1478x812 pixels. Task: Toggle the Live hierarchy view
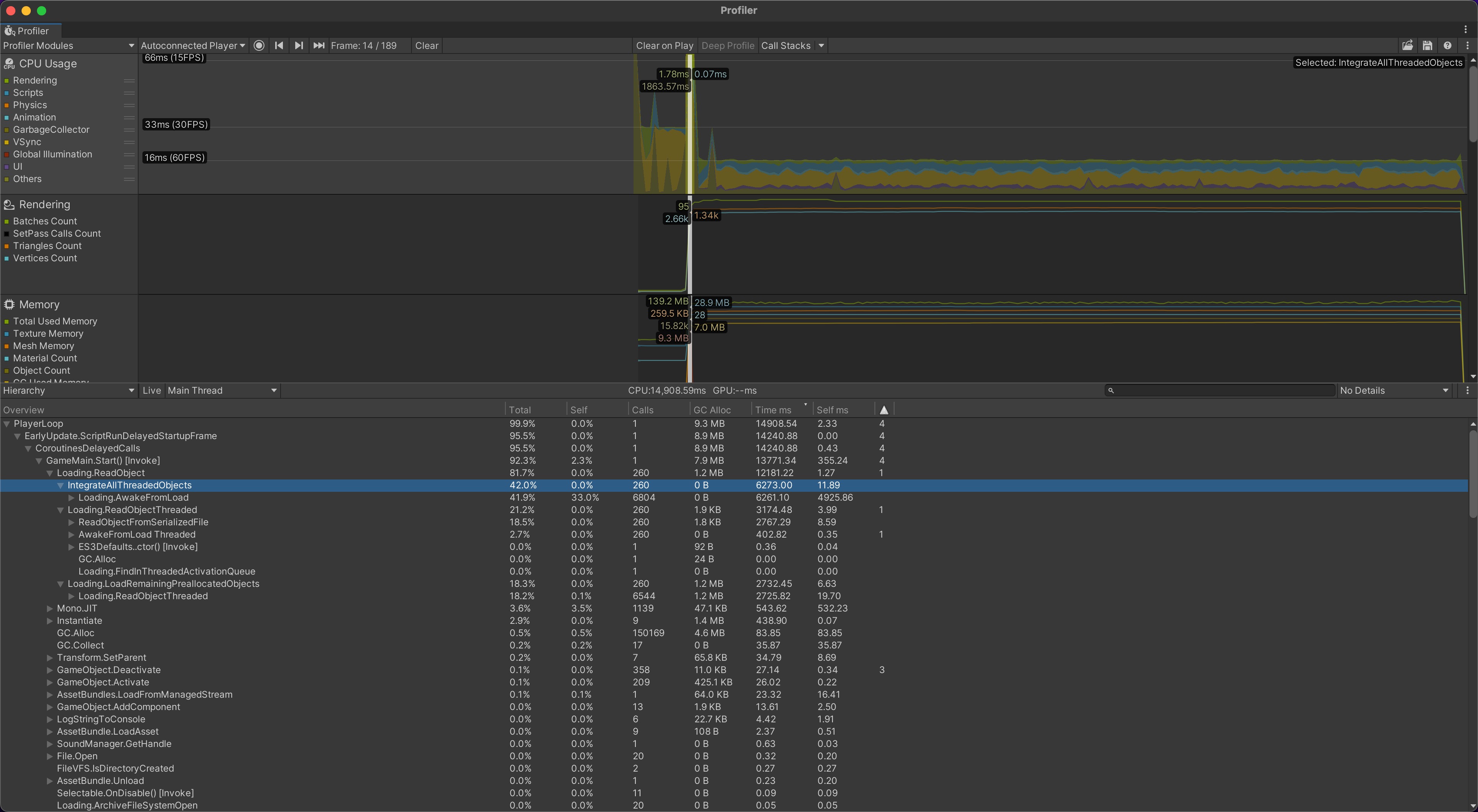tap(151, 390)
